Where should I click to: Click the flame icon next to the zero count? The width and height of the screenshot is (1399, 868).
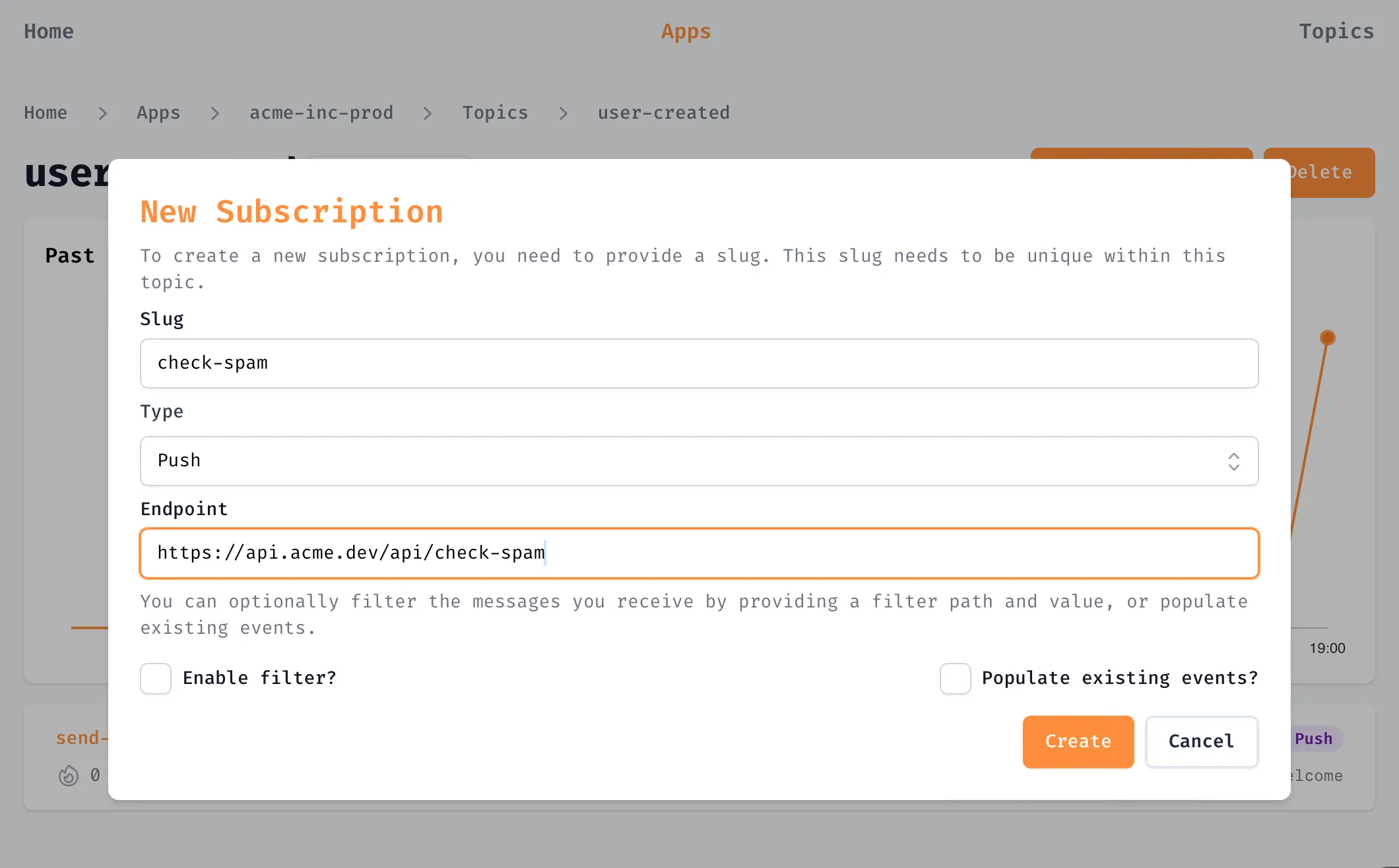[x=68, y=776]
